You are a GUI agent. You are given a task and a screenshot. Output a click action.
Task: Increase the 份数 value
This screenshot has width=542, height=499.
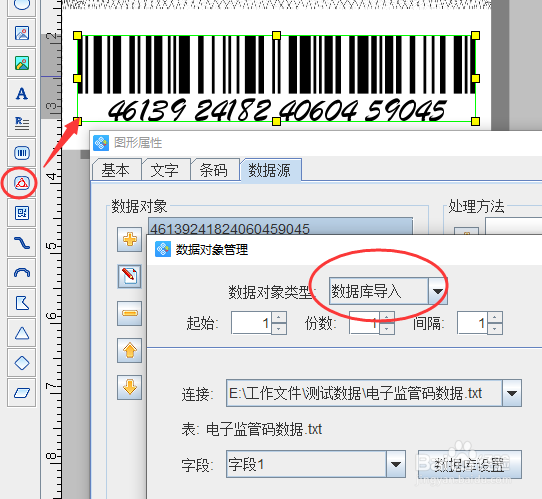[387, 317]
